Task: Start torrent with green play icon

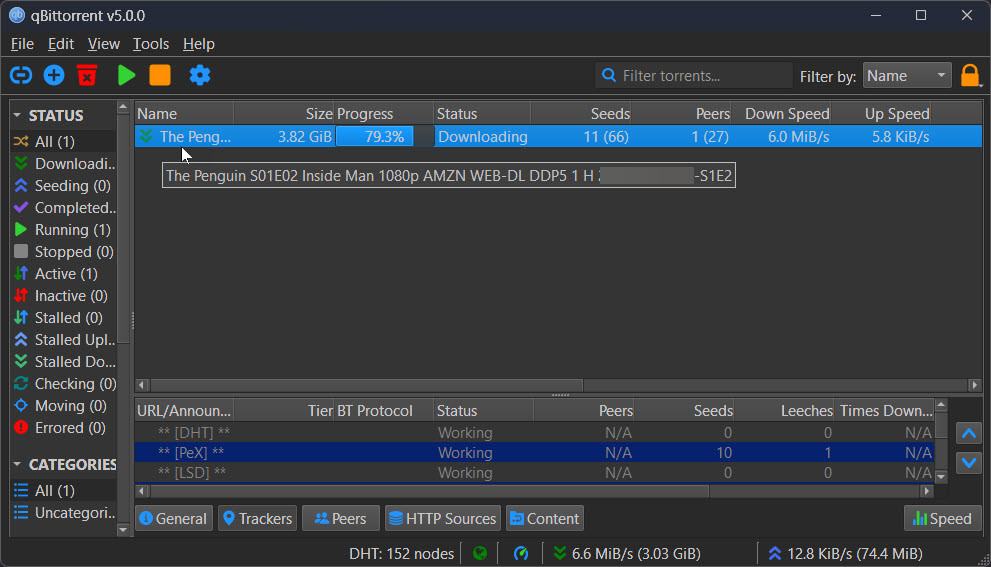Action: pos(126,75)
